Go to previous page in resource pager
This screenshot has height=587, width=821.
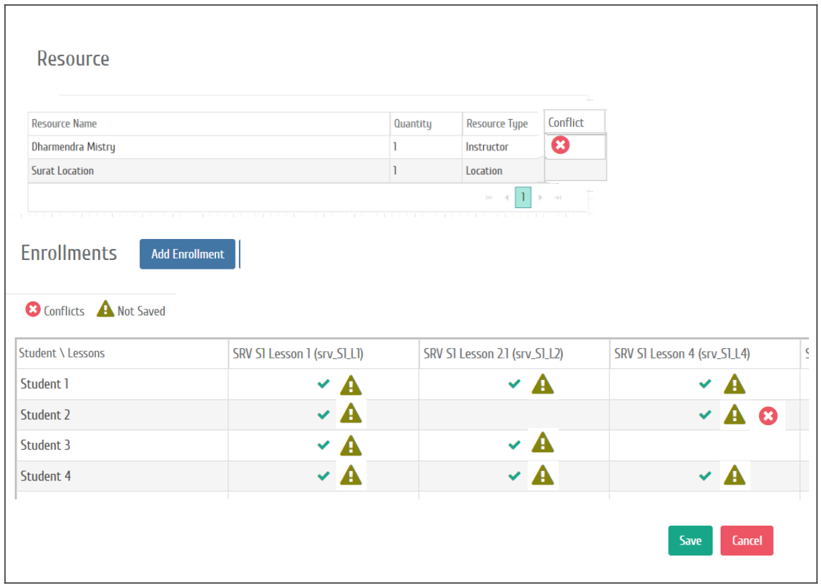[506, 198]
